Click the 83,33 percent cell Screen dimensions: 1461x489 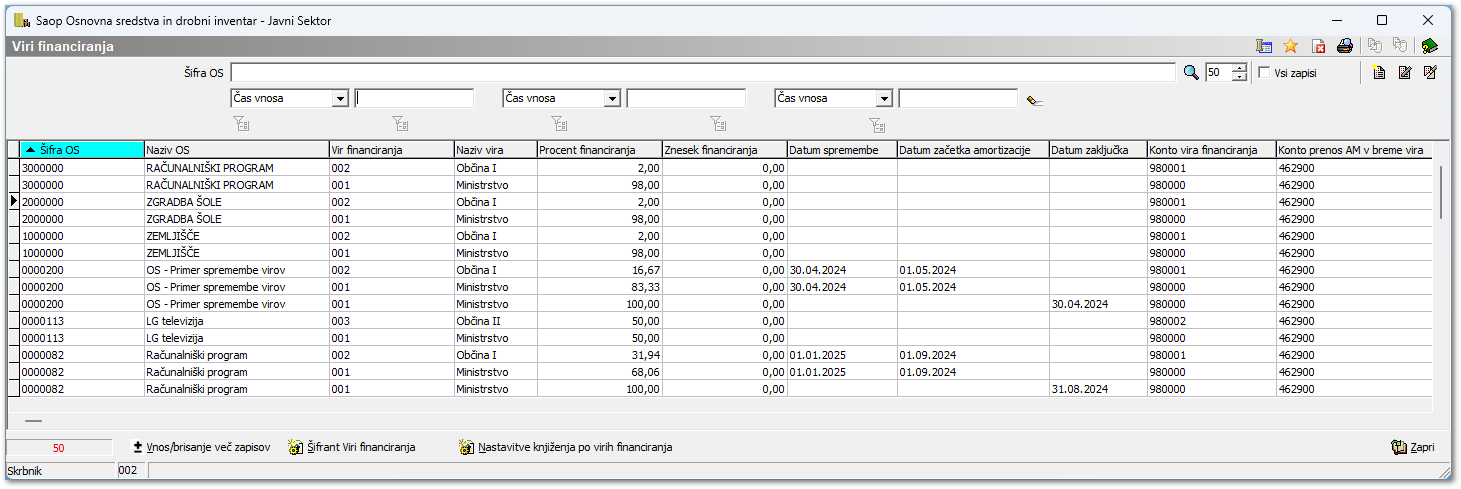(600, 286)
